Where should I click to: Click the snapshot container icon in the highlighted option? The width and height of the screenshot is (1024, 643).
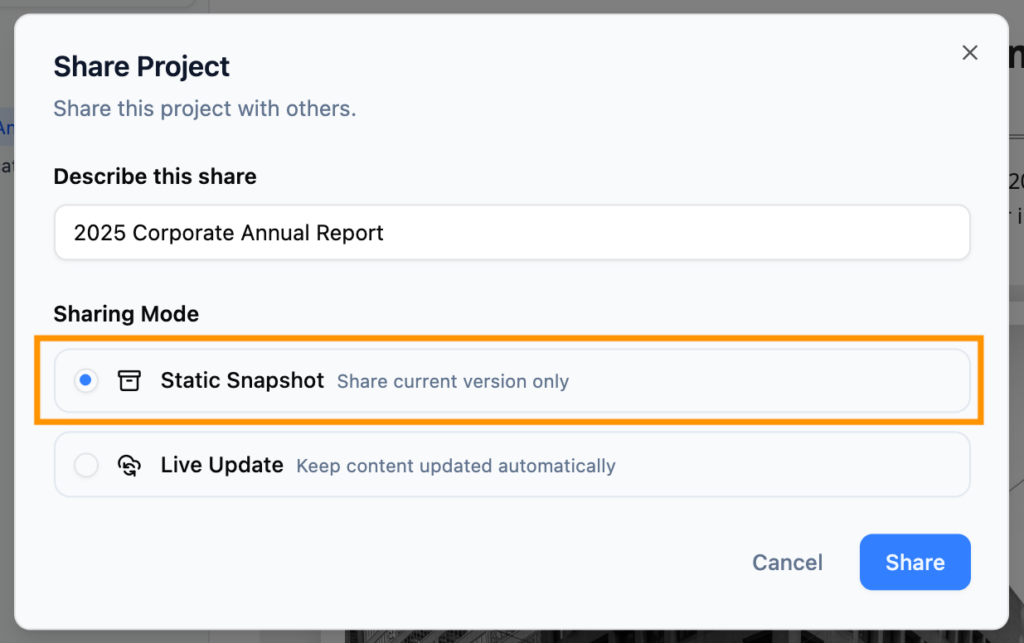[129, 380]
